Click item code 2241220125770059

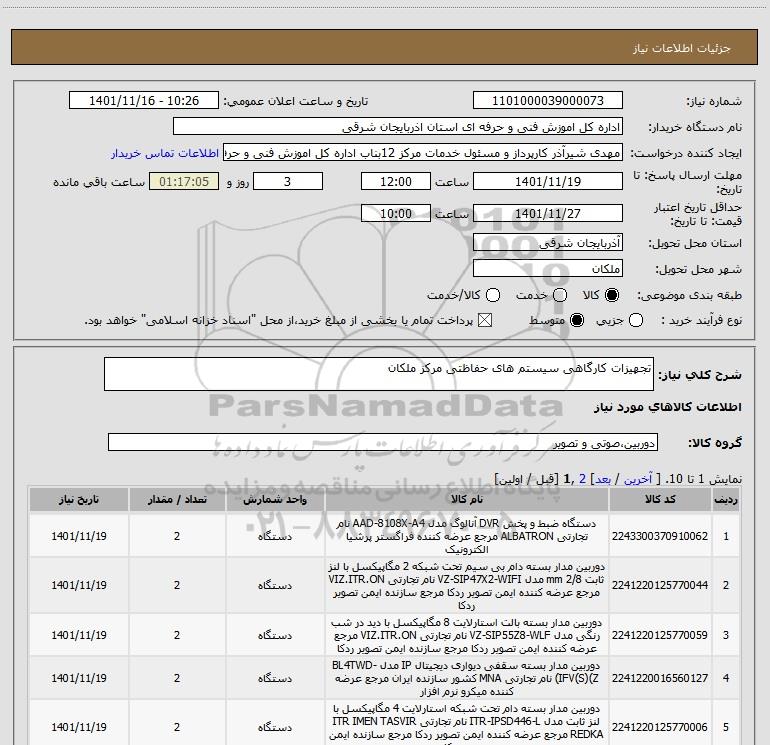660,635
